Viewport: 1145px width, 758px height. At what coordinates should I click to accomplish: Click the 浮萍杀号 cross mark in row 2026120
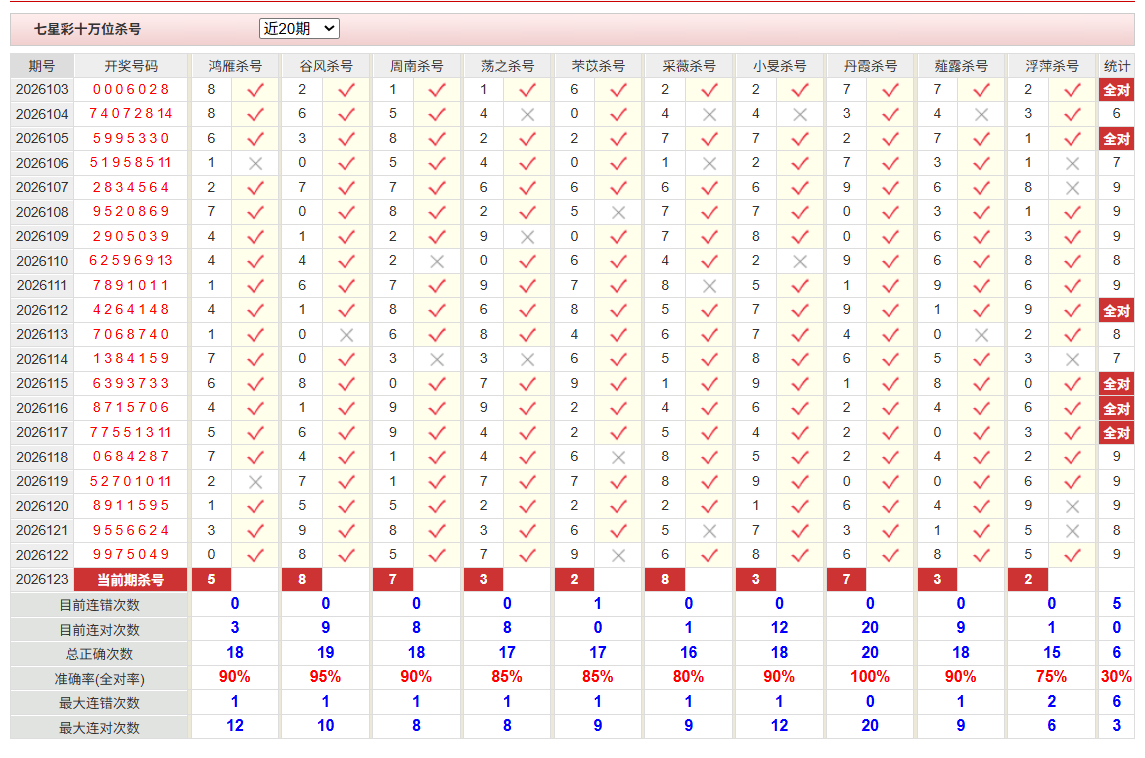[1072, 507]
